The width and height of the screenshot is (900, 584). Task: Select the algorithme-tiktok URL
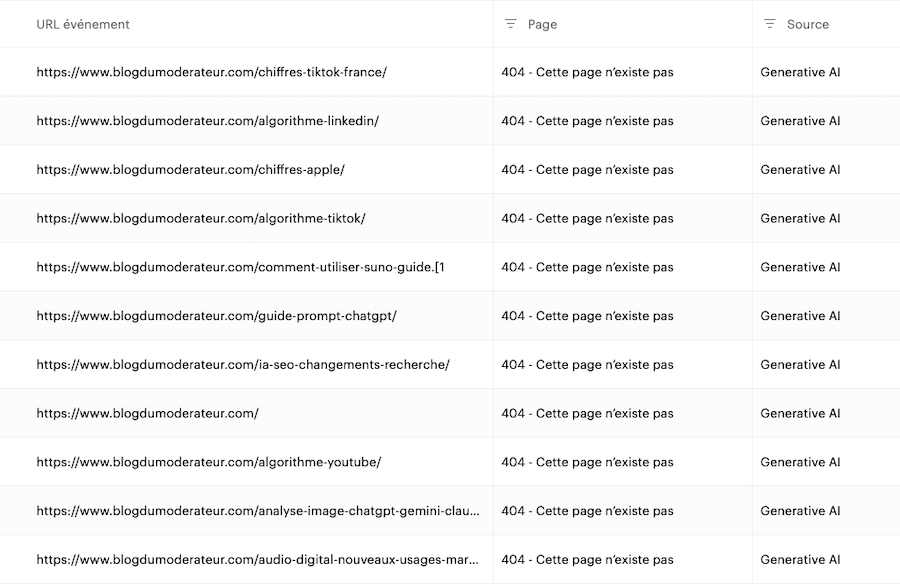pos(201,218)
